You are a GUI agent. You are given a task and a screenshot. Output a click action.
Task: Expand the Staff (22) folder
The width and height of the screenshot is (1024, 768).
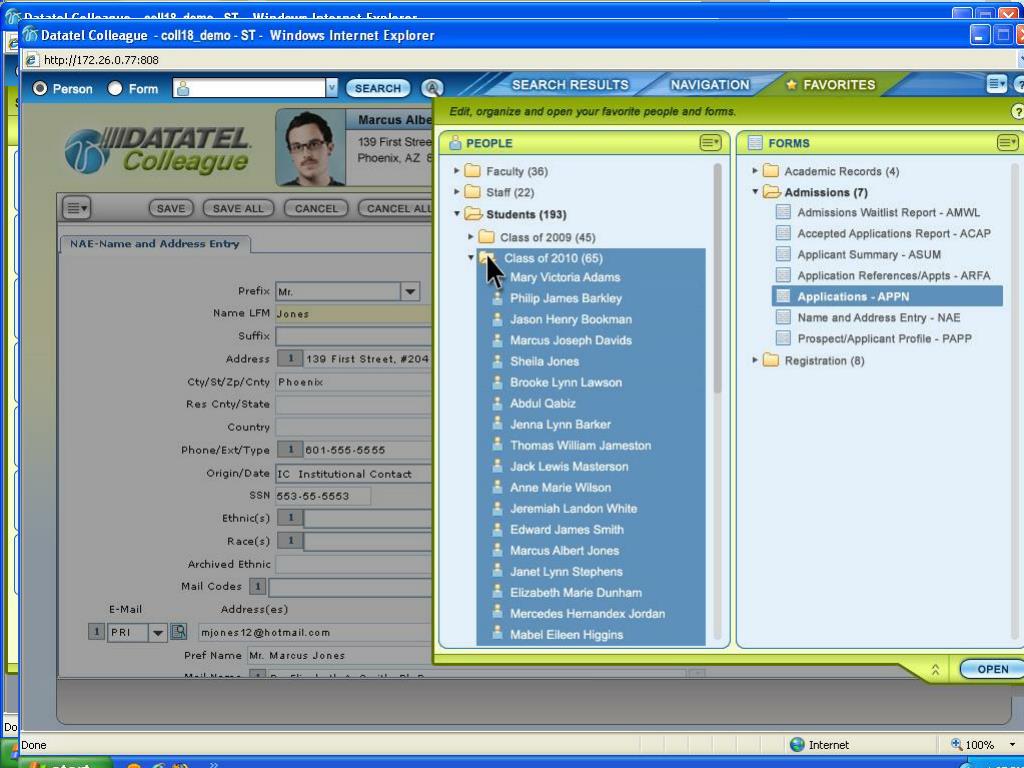point(456,191)
